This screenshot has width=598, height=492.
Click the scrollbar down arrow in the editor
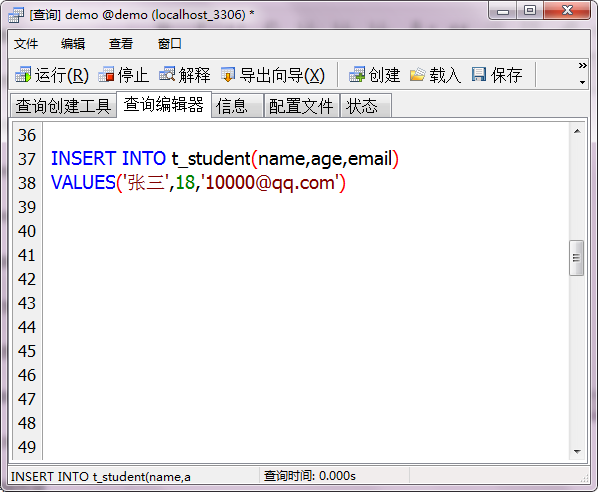coord(577,452)
